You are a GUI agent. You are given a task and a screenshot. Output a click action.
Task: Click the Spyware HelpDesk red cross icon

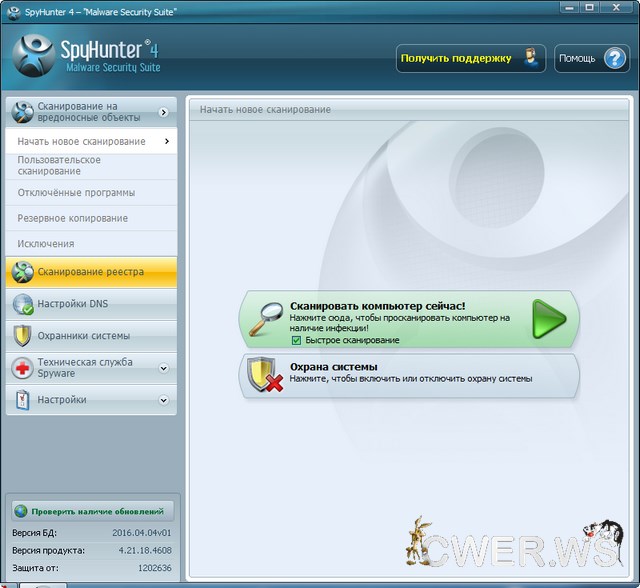click(22, 368)
